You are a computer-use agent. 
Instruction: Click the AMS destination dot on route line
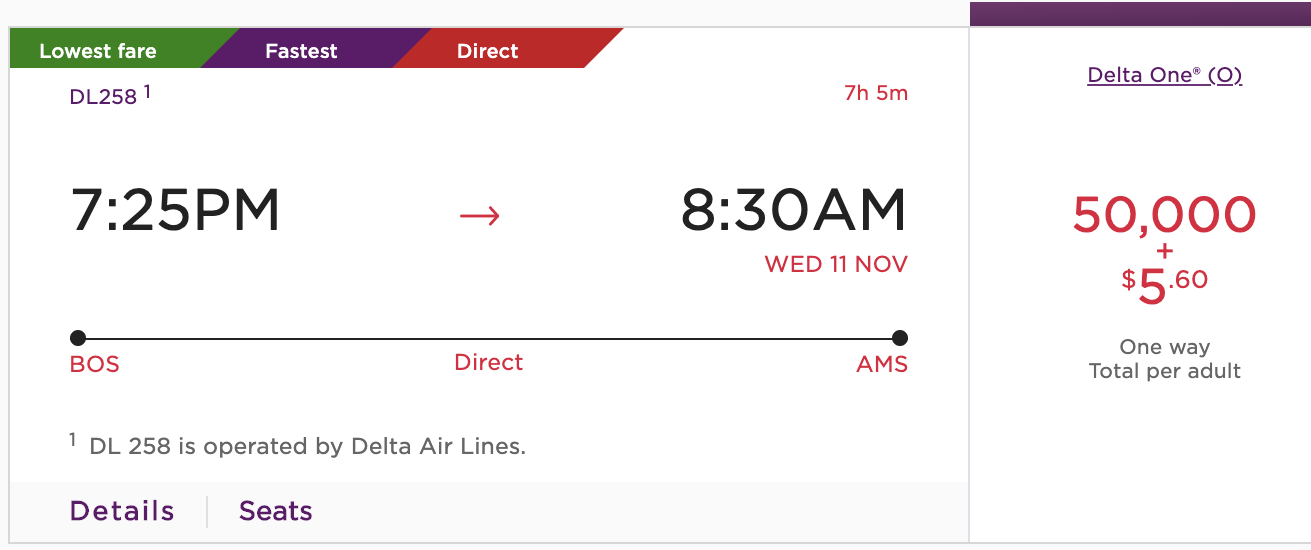899,338
